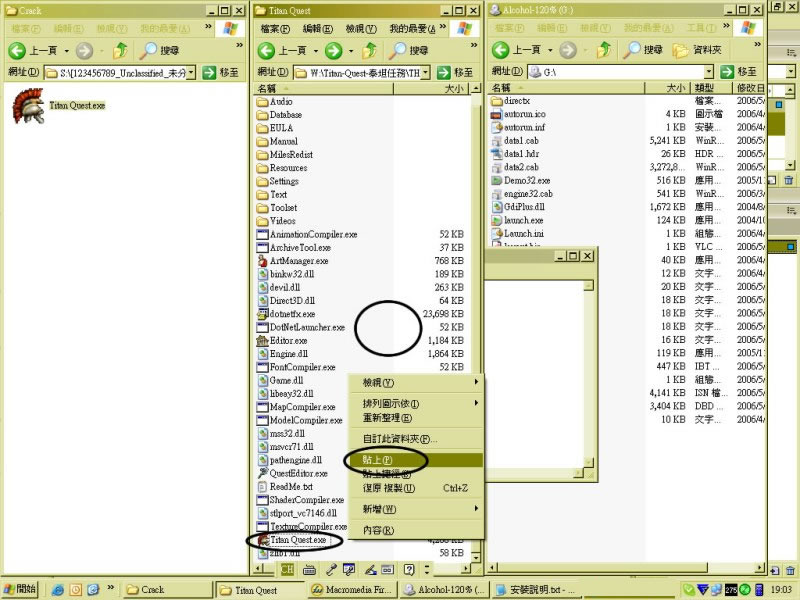Click the CH language indicator

tap(287, 569)
